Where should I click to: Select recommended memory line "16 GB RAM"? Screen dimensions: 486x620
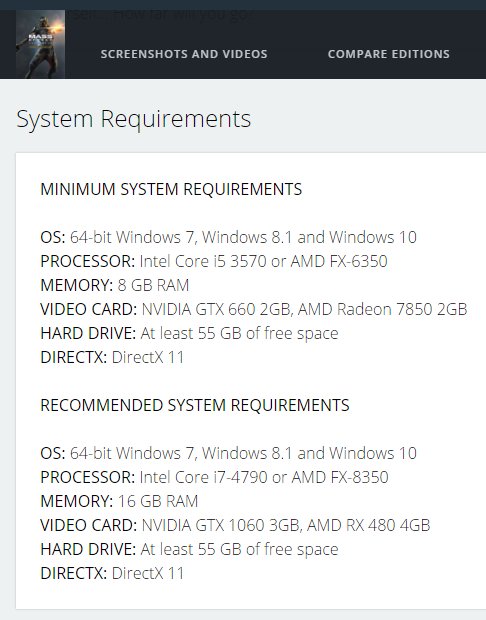click(119, 501)
